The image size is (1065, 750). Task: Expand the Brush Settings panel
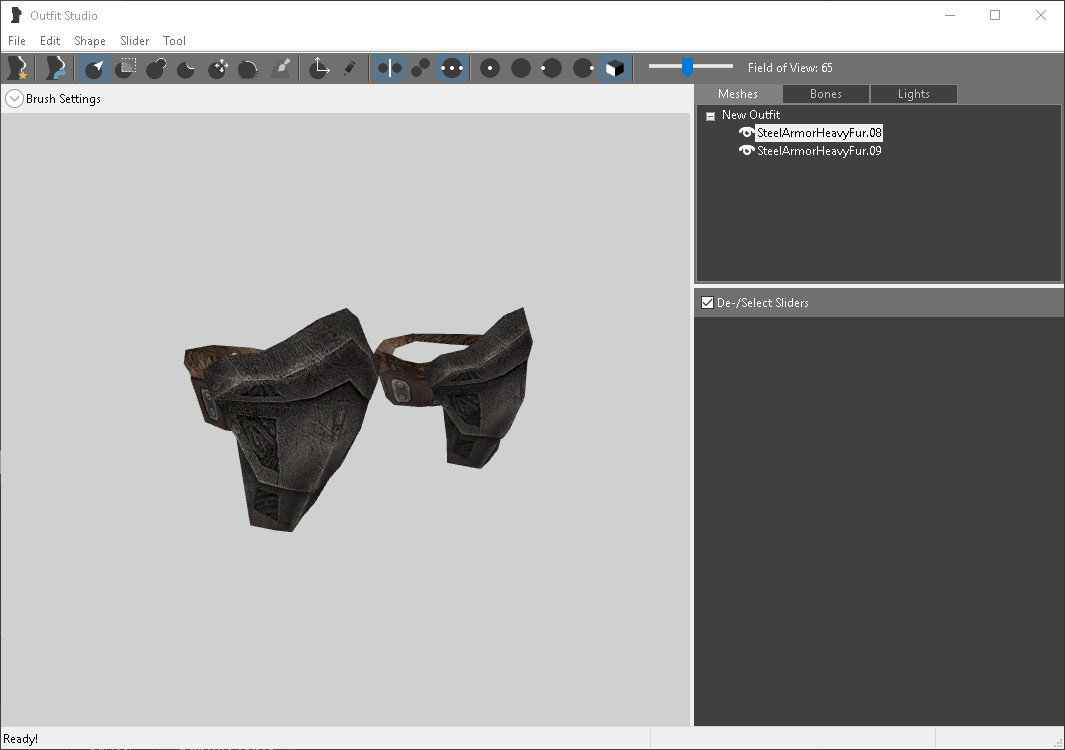tap(14, 99)
